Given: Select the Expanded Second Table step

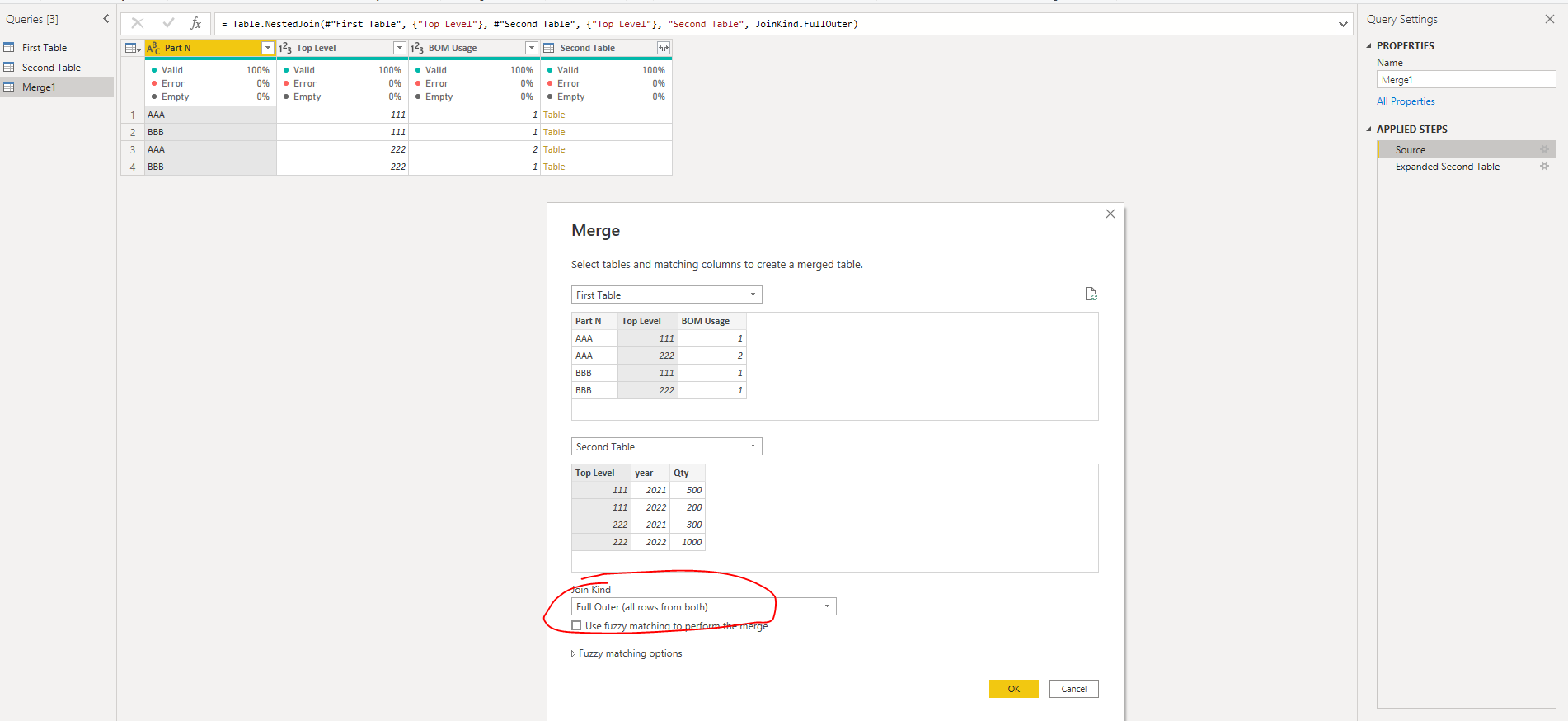Looking at the screenshot, I should tap(1466, 167).
